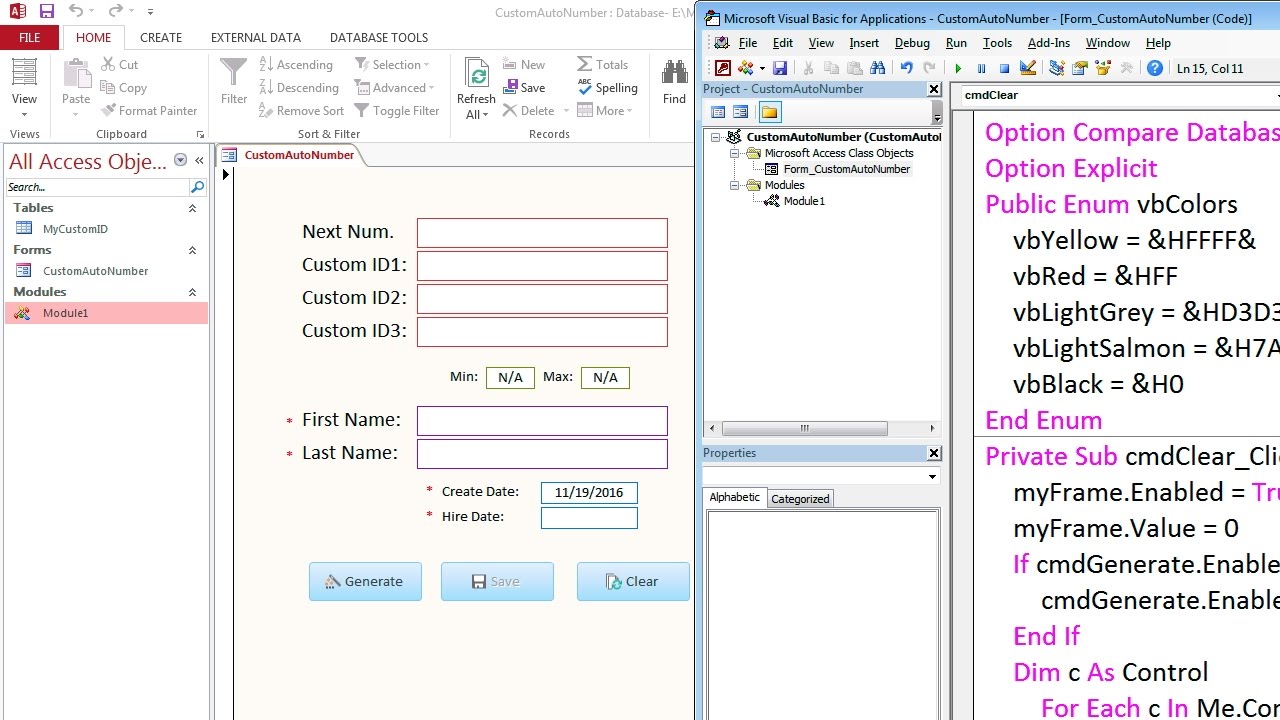Image resolution: width=1280 pixels, height=720 pixels.
Task: Click the Break pause icon in VBA toolbar
Action: pos(981,68)
